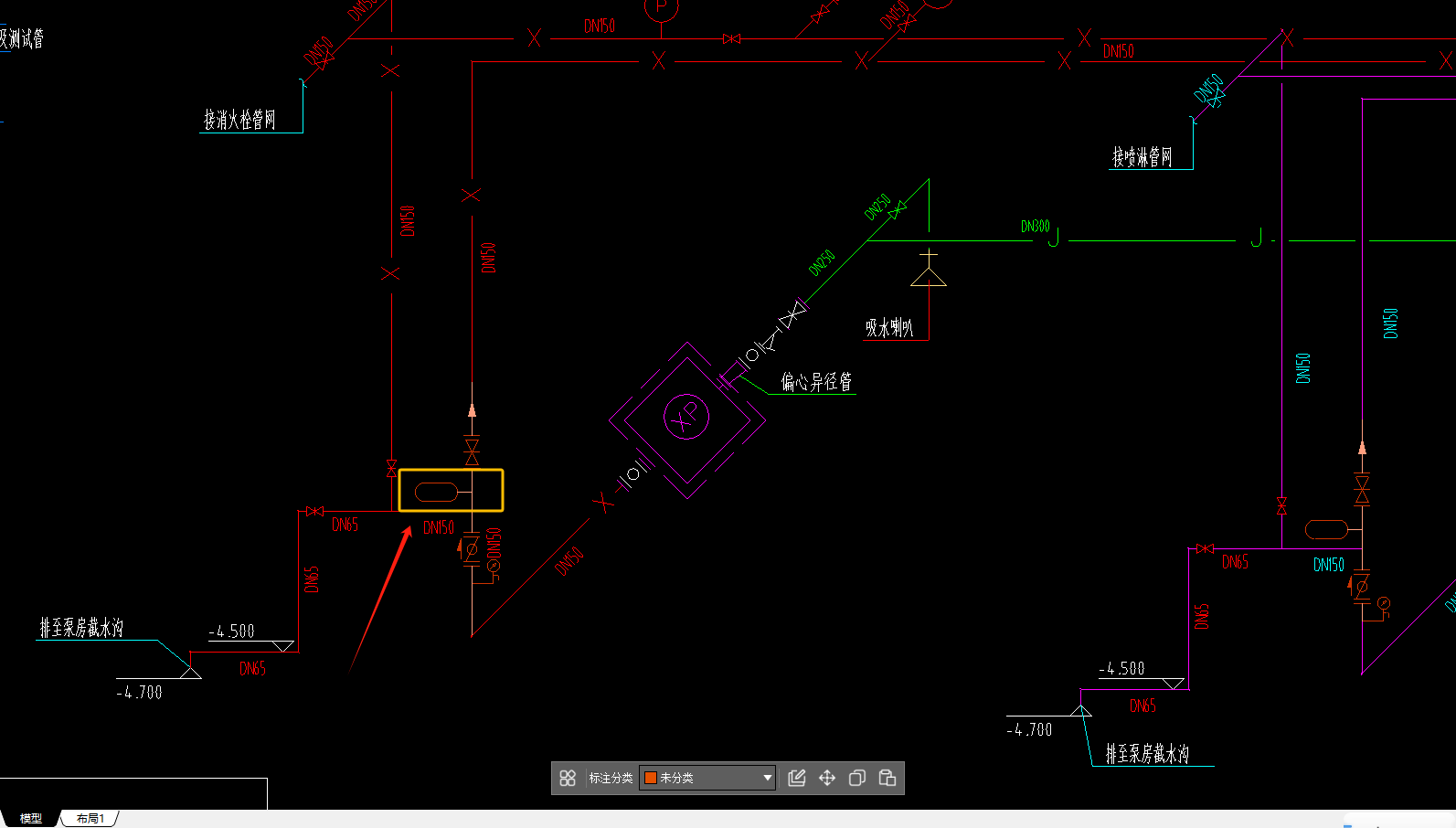The height and width of the screenshot is (828, 1456).
Task: Click the 偏心异径管 label
Action: tap(816, 381)
